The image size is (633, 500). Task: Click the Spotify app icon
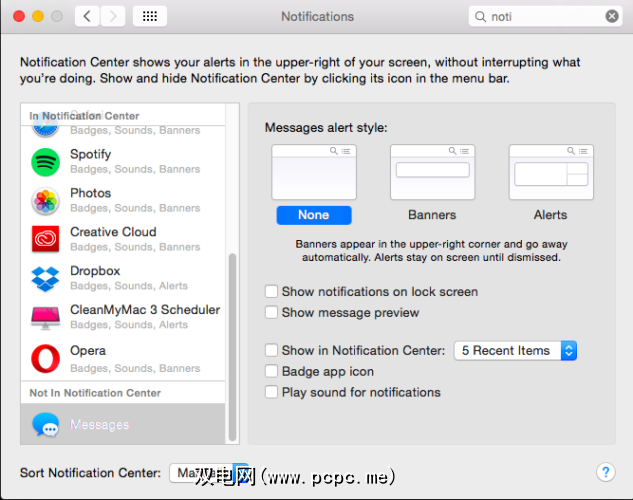[x=45, y=162]
